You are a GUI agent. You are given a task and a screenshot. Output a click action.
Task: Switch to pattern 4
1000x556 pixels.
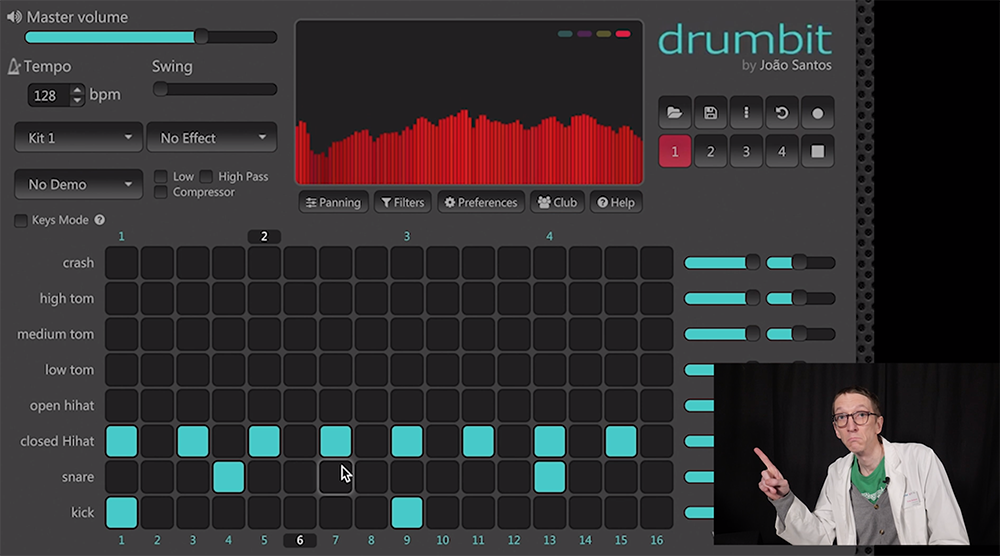pyautogui.click(x=782, y=152)
